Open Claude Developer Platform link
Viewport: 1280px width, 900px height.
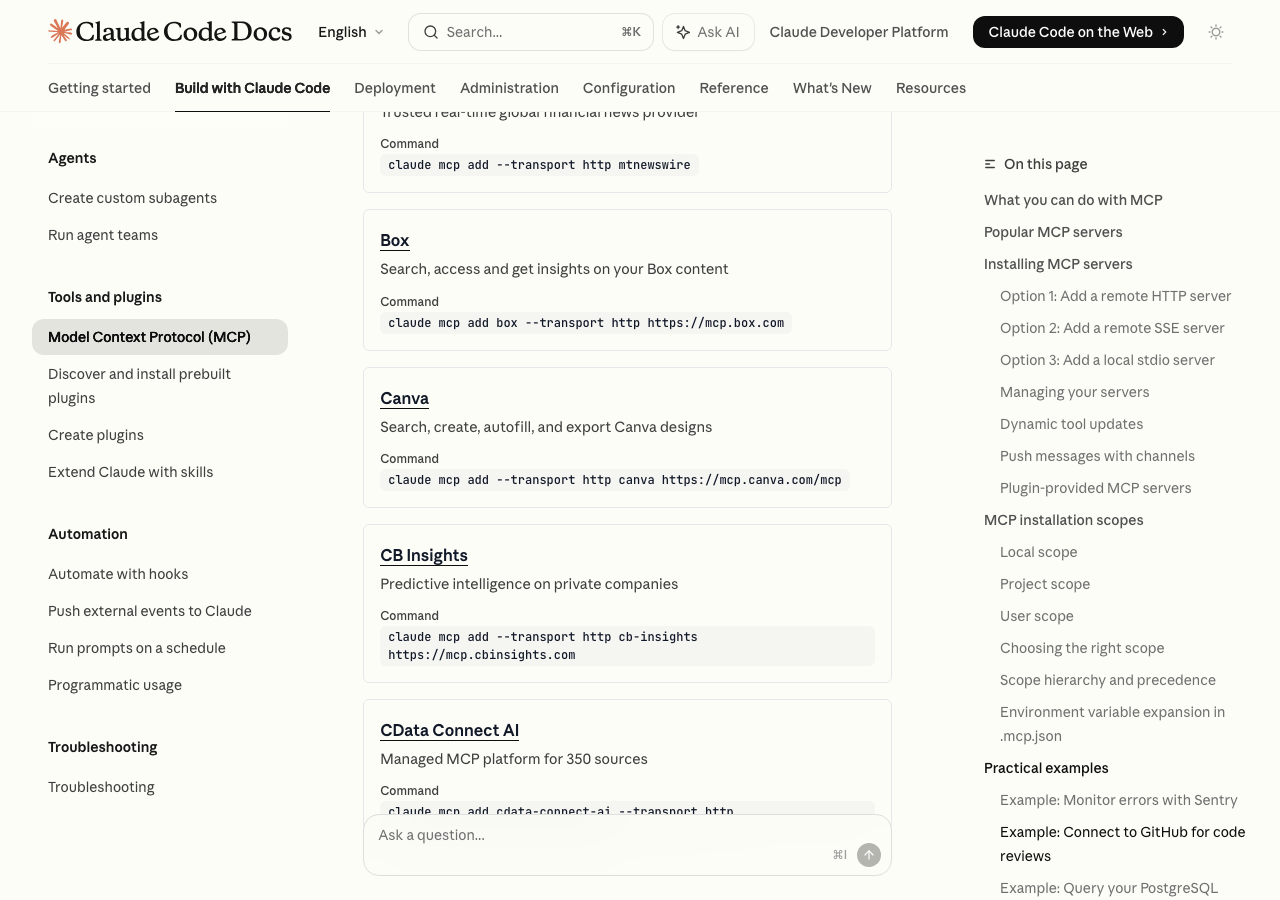[858, 32]
